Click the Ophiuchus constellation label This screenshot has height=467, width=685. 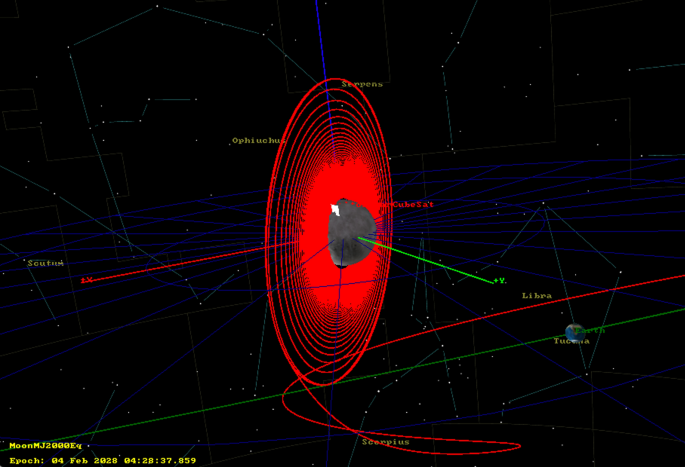258,140
